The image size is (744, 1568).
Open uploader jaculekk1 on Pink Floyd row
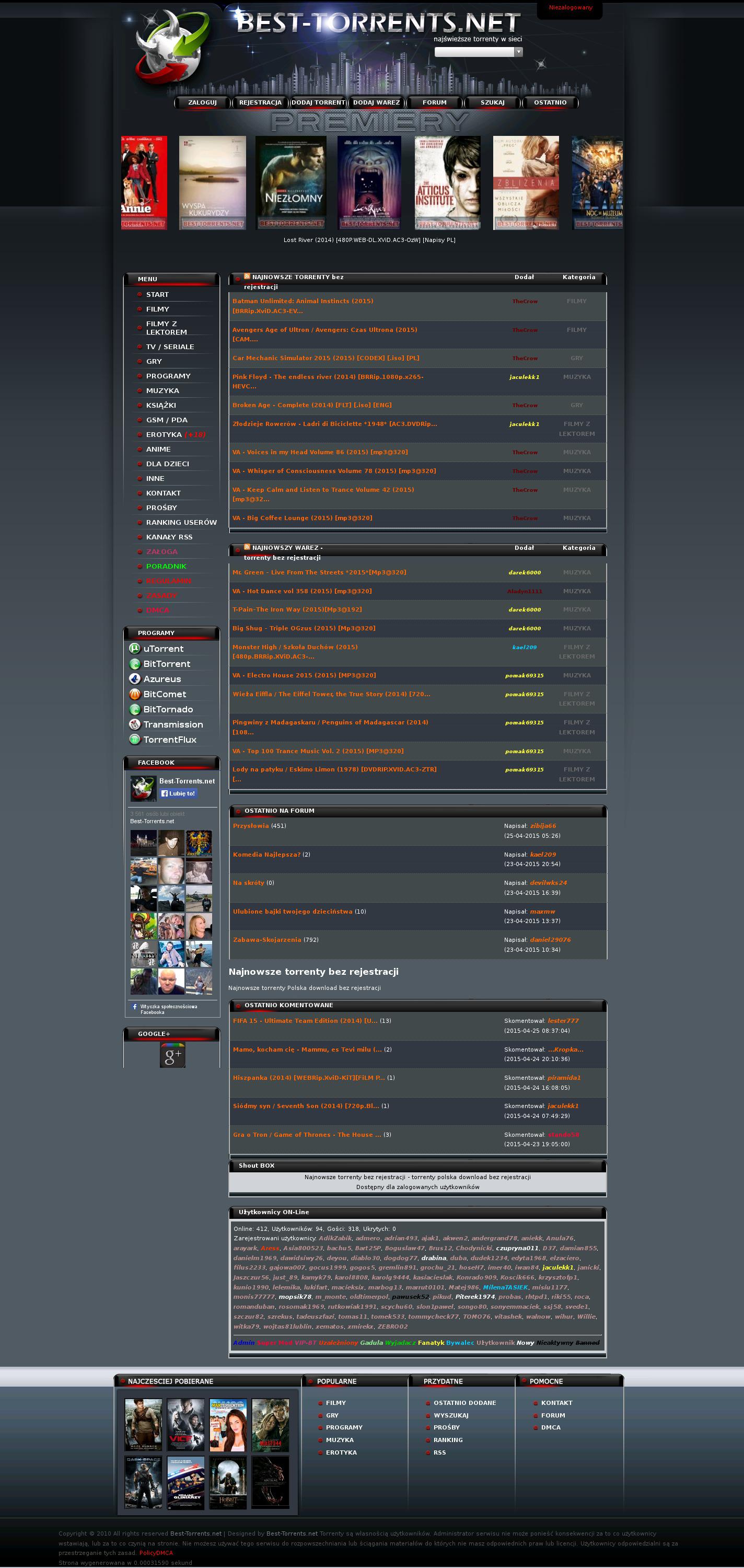[x=525, y=377]
